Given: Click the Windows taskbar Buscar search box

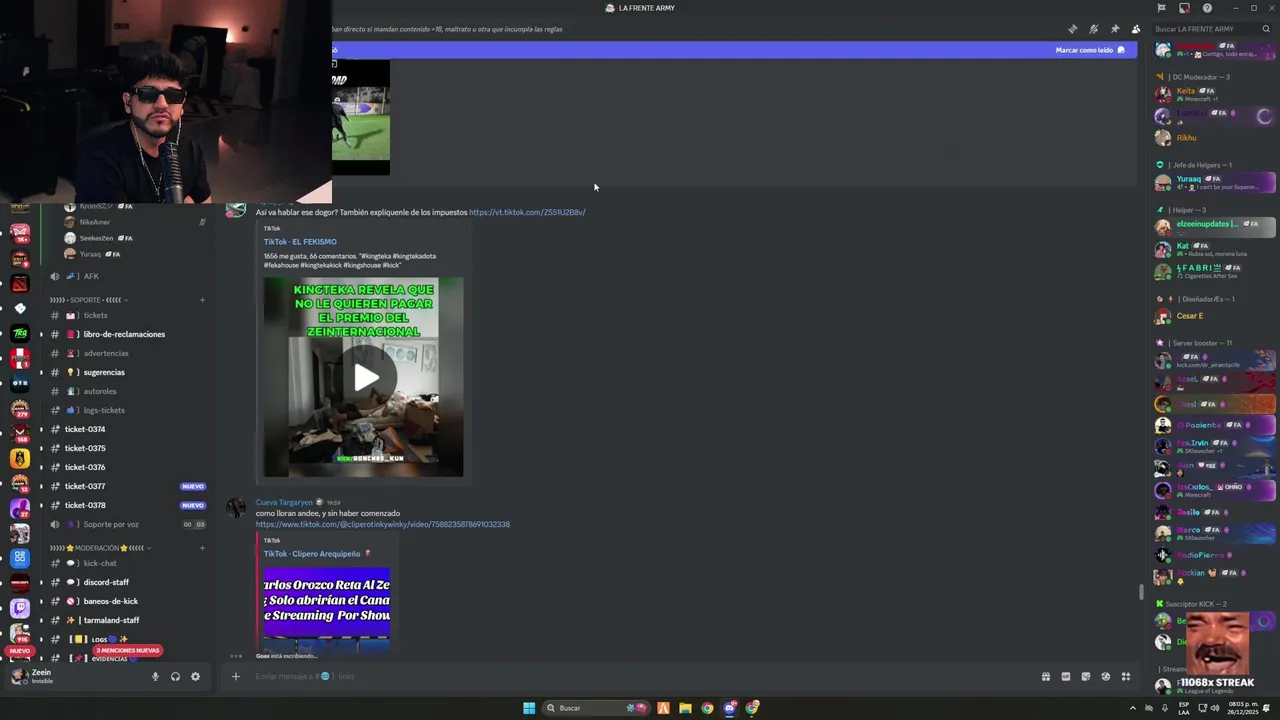Looking at the screenshot, I should click(597, 708).
